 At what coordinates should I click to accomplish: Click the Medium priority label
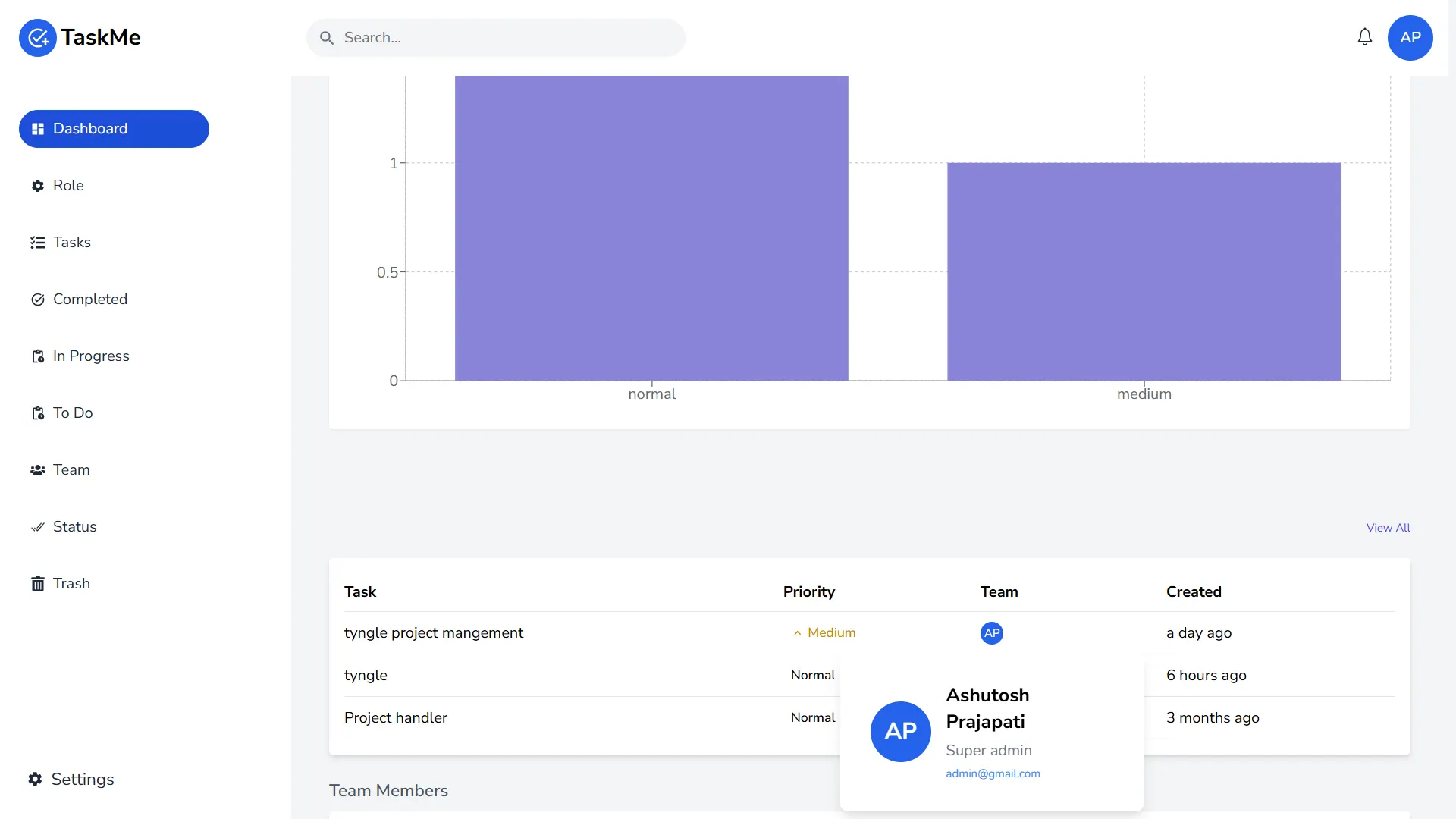point(831,633)
